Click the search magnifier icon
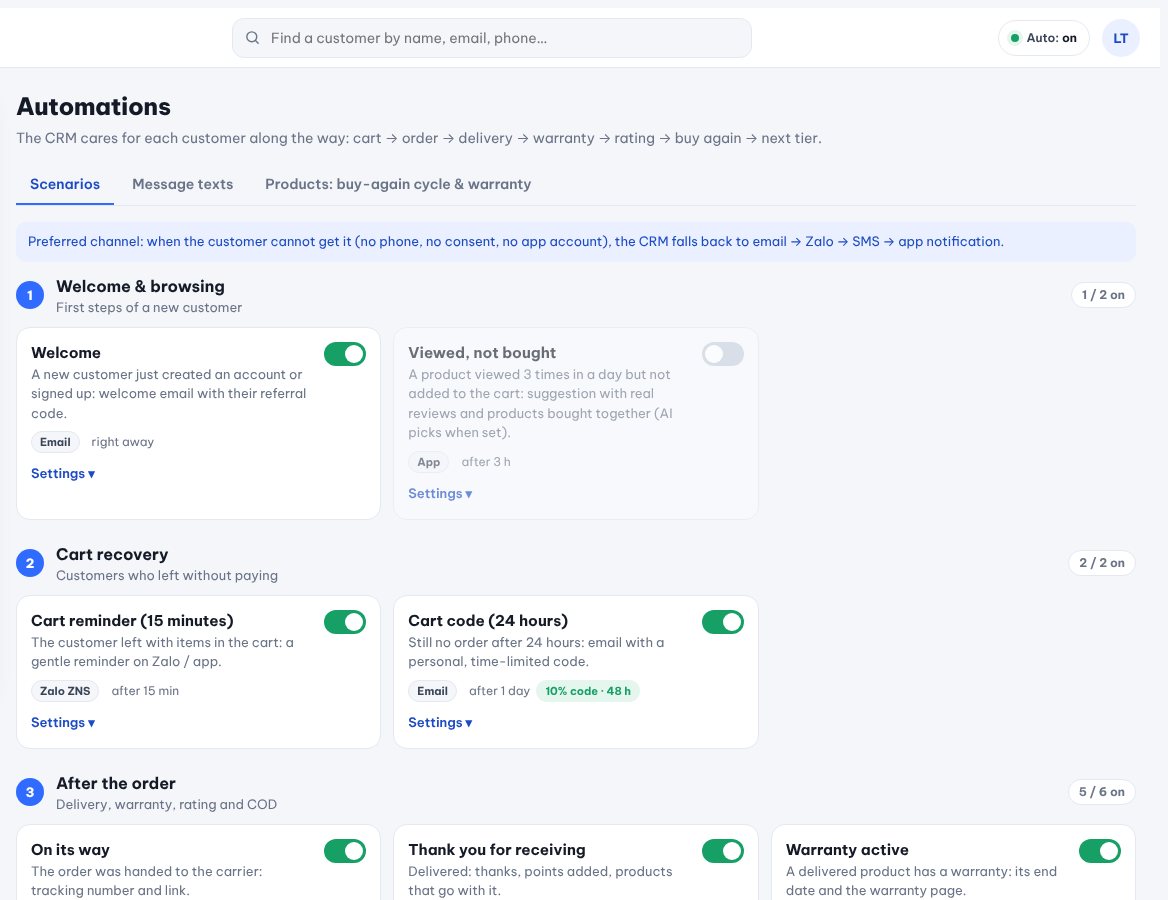This screenshot has width=1168, height=900. (253, 38)
